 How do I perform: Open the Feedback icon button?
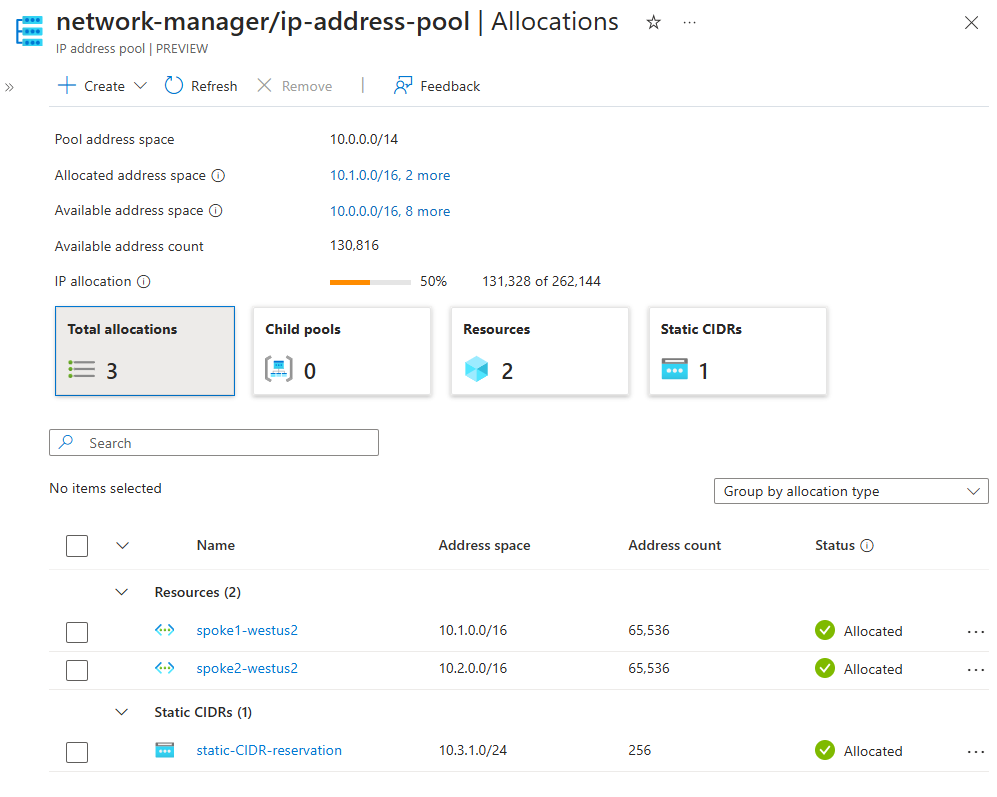point(402,85)
